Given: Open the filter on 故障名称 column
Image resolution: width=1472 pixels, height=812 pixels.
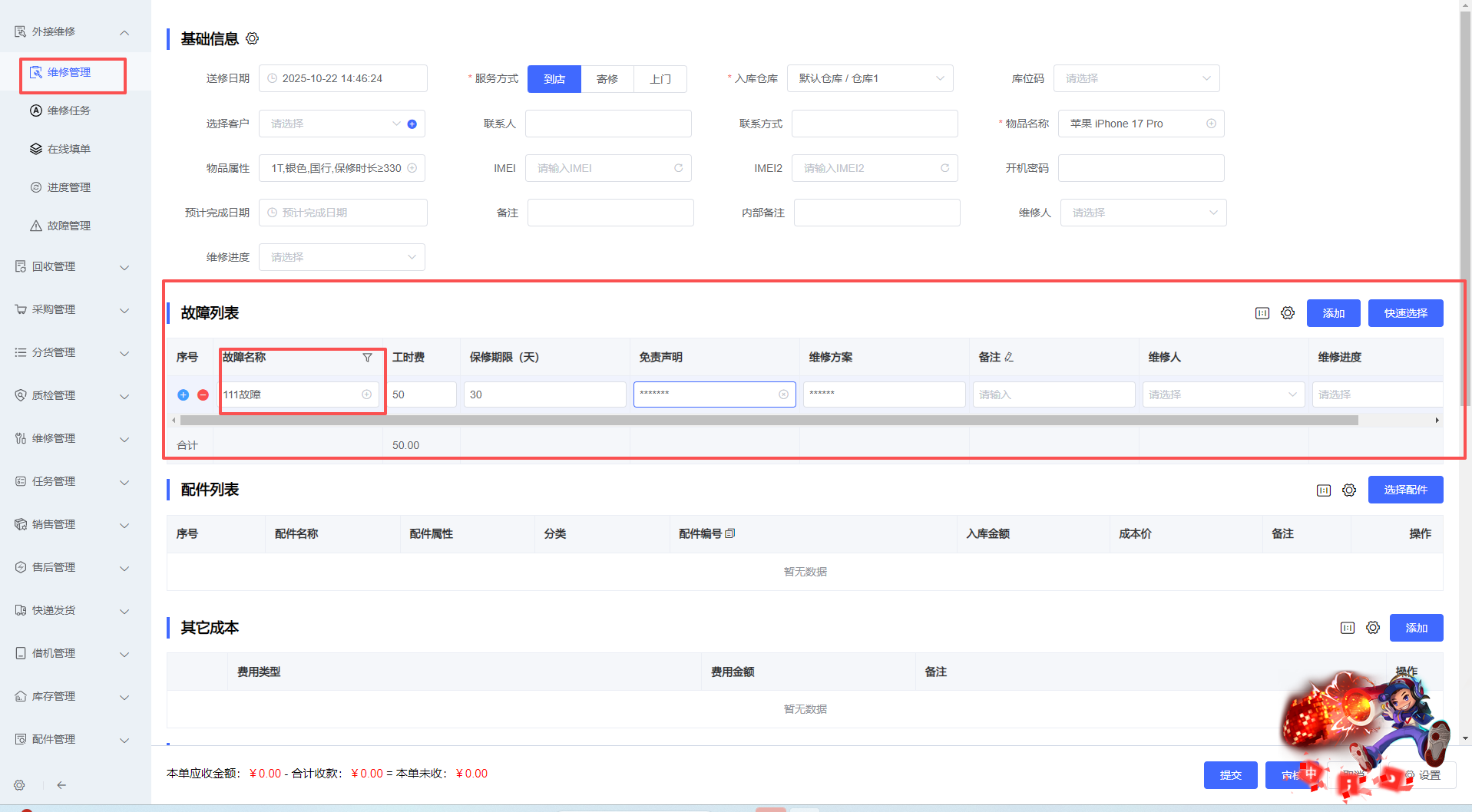Looking at the screenshot, I should pos(367,358).
